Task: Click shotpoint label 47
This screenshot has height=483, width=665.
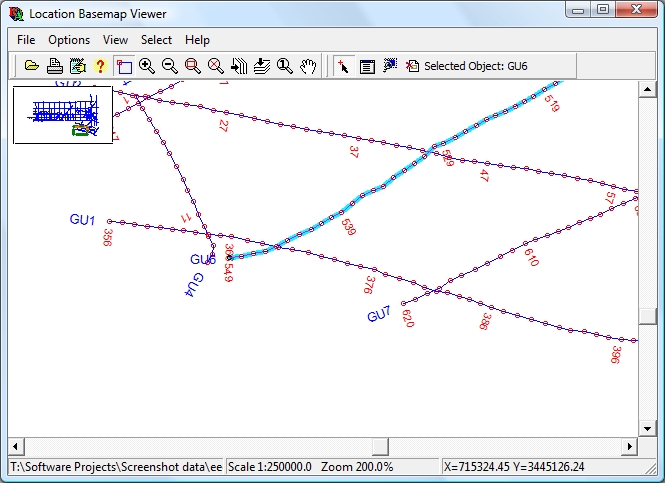Action: coord(484,175)
